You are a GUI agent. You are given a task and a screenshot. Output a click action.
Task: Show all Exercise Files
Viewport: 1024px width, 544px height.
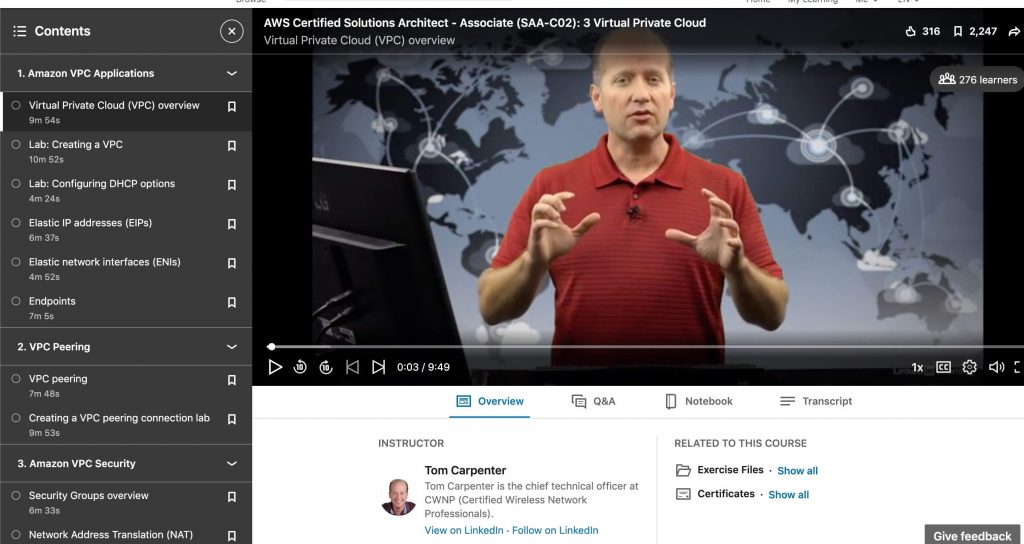pos(797,471)
